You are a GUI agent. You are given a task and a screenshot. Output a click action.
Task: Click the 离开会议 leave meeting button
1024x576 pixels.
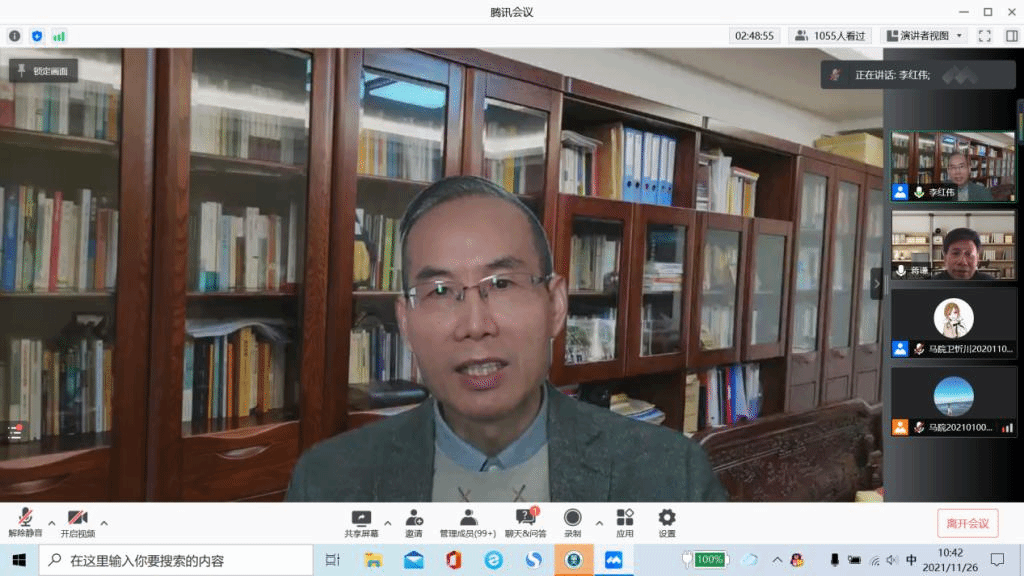tap(967, 523)
